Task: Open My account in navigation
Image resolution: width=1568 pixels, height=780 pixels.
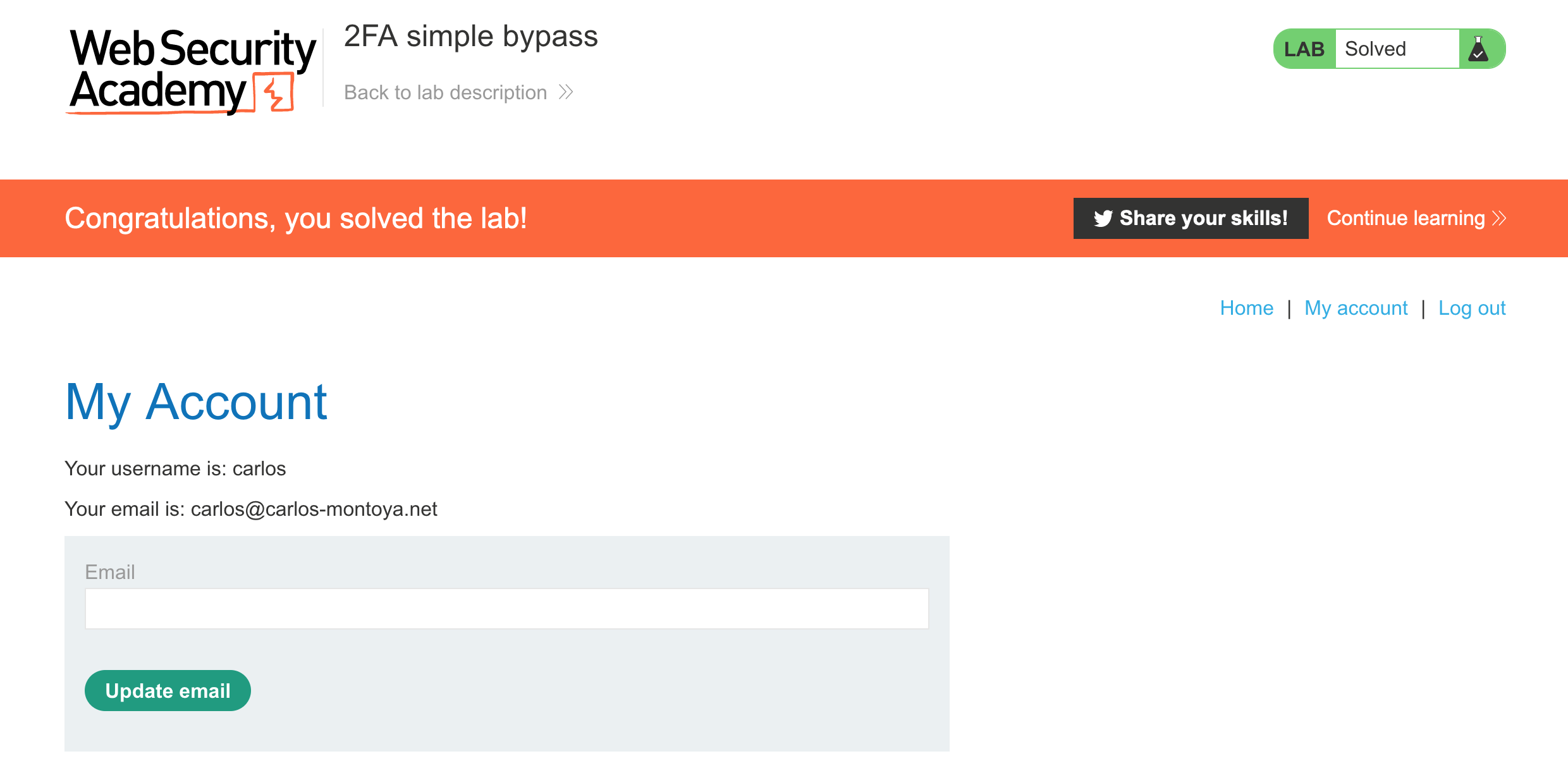Action: coord(1356,308)
